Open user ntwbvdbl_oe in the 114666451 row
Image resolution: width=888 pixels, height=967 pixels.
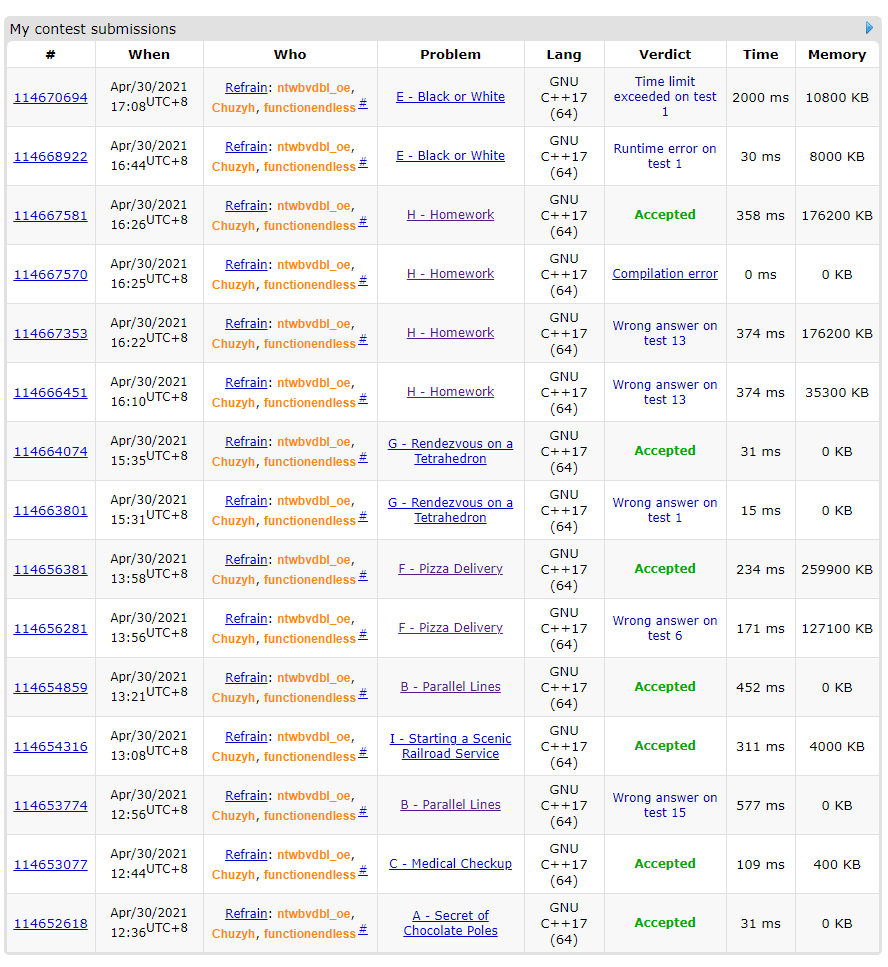314,383
